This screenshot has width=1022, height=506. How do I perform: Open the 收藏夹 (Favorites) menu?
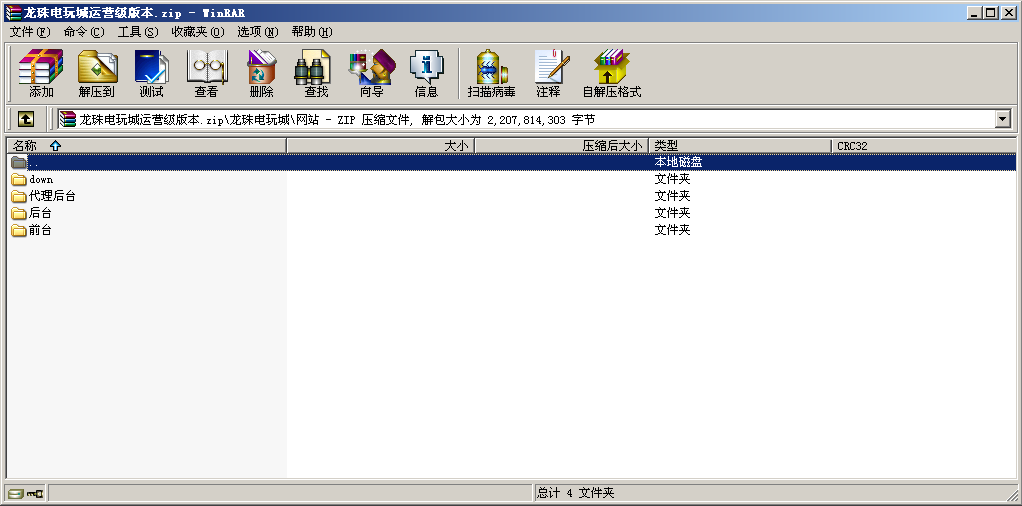197,31
